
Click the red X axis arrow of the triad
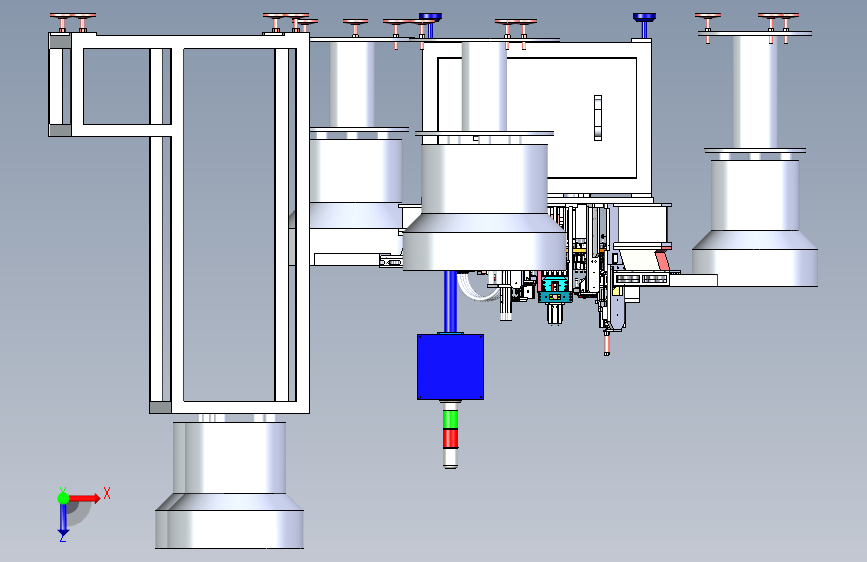click(85, 498)
